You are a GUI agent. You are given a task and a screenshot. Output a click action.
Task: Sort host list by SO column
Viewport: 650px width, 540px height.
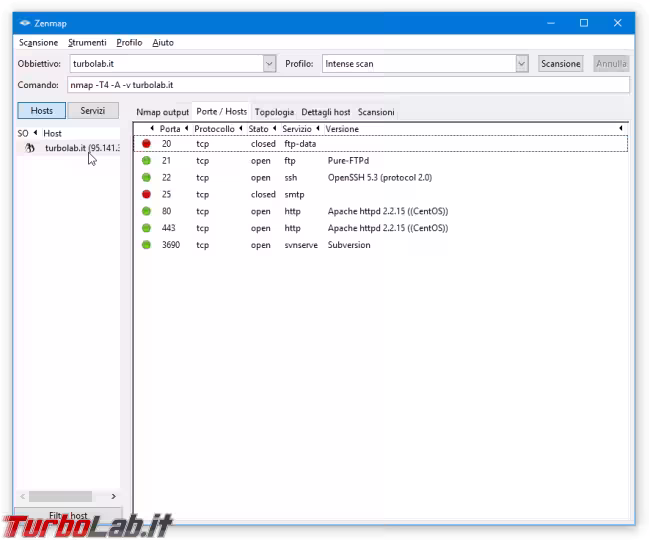[23, 133]
